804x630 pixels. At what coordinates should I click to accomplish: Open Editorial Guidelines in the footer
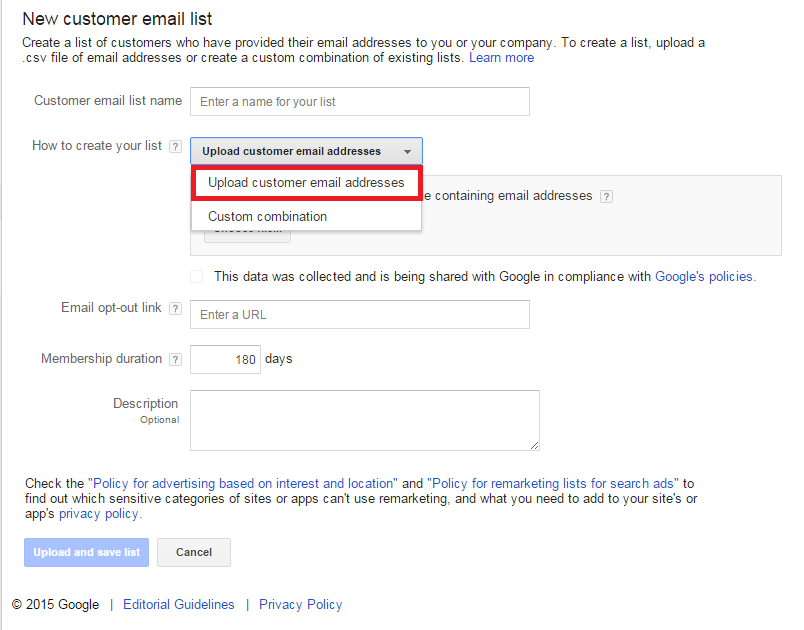coord(178,604)
